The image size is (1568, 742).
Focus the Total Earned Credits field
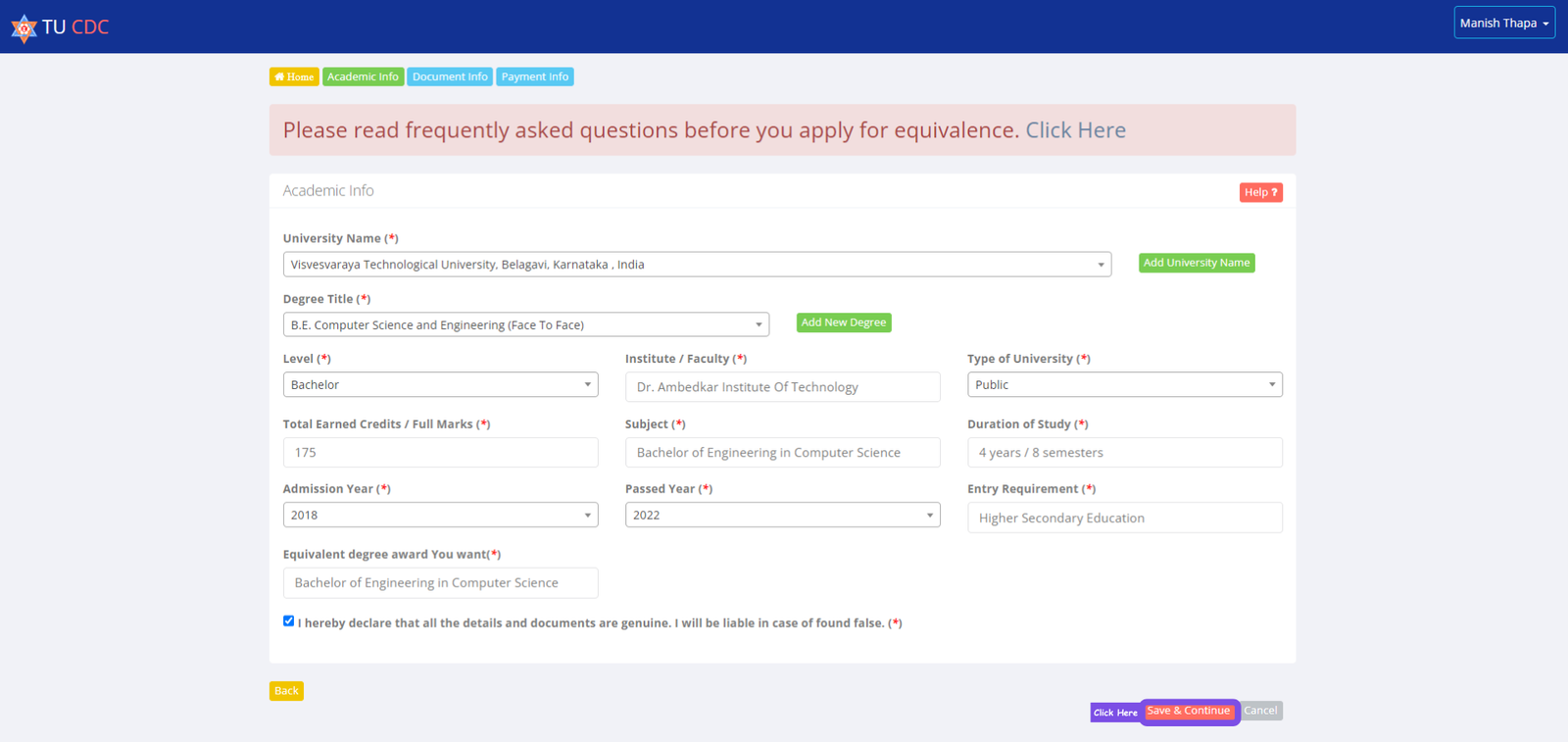(440, 452)
